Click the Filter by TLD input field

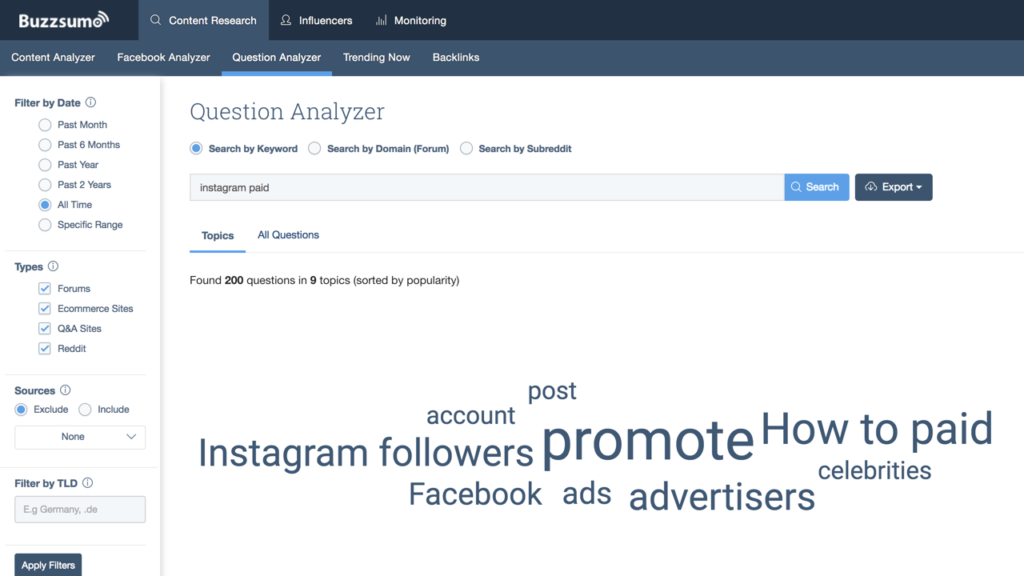80,509
